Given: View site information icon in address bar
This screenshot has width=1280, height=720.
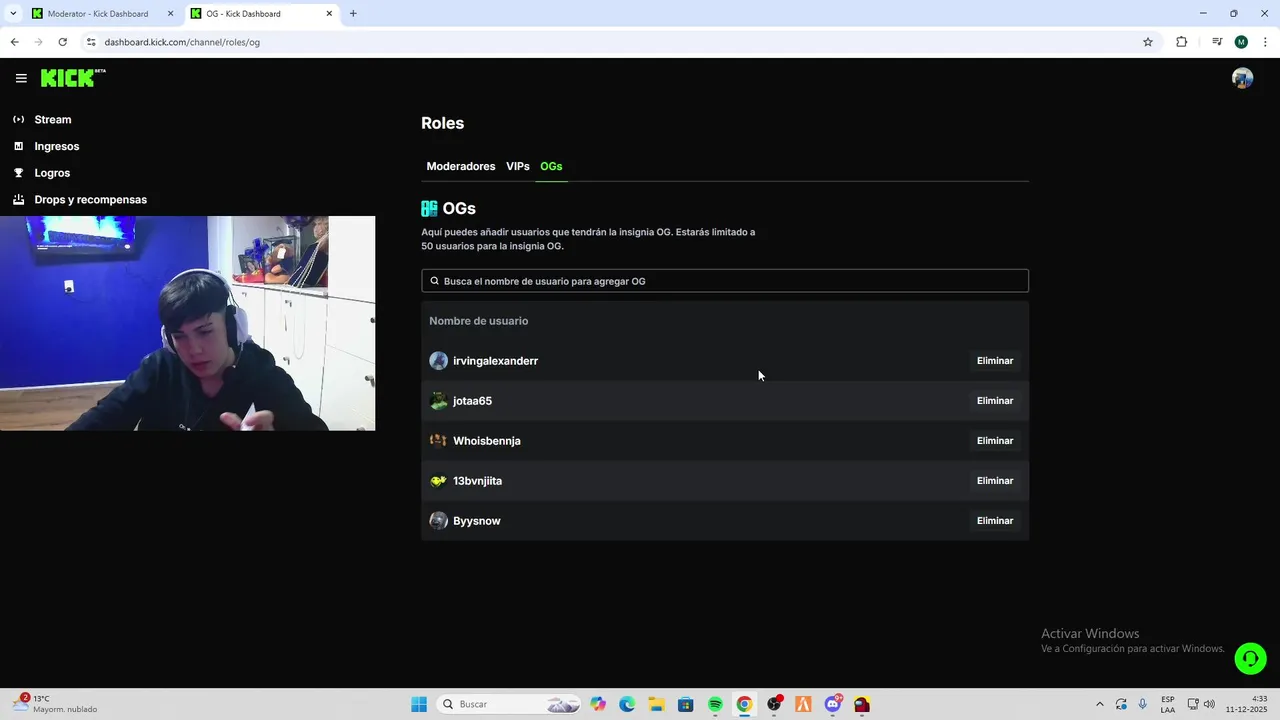Looking at the screenshot, I should 91,42.
